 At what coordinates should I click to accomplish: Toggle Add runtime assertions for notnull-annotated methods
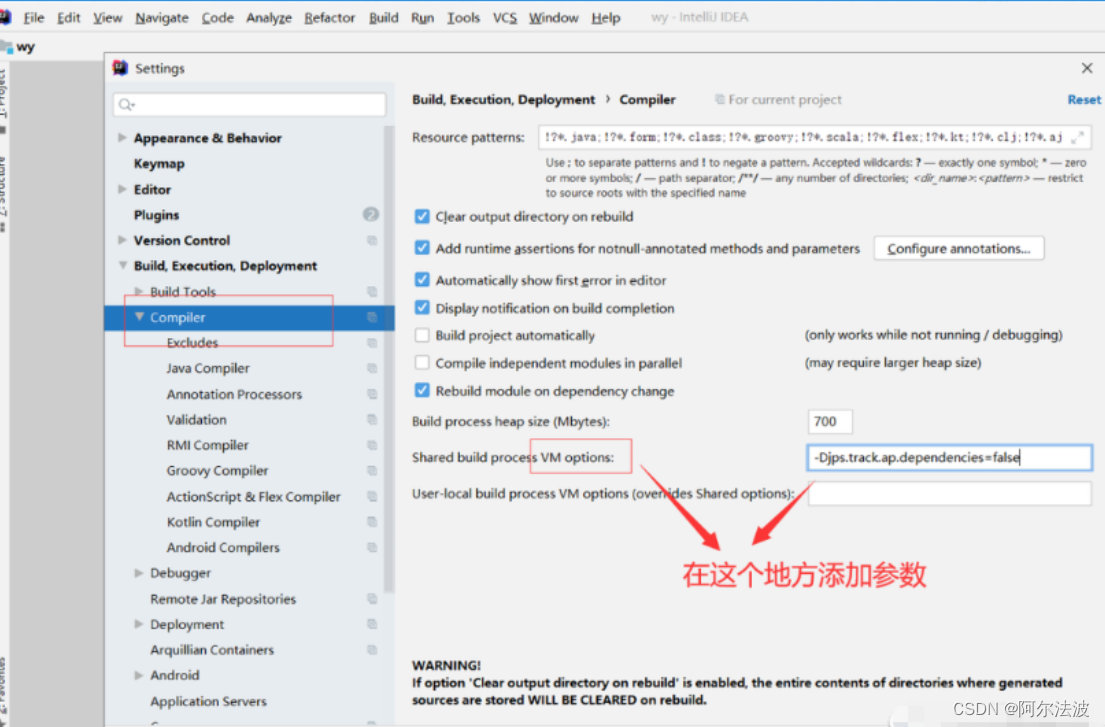[421, 248]
